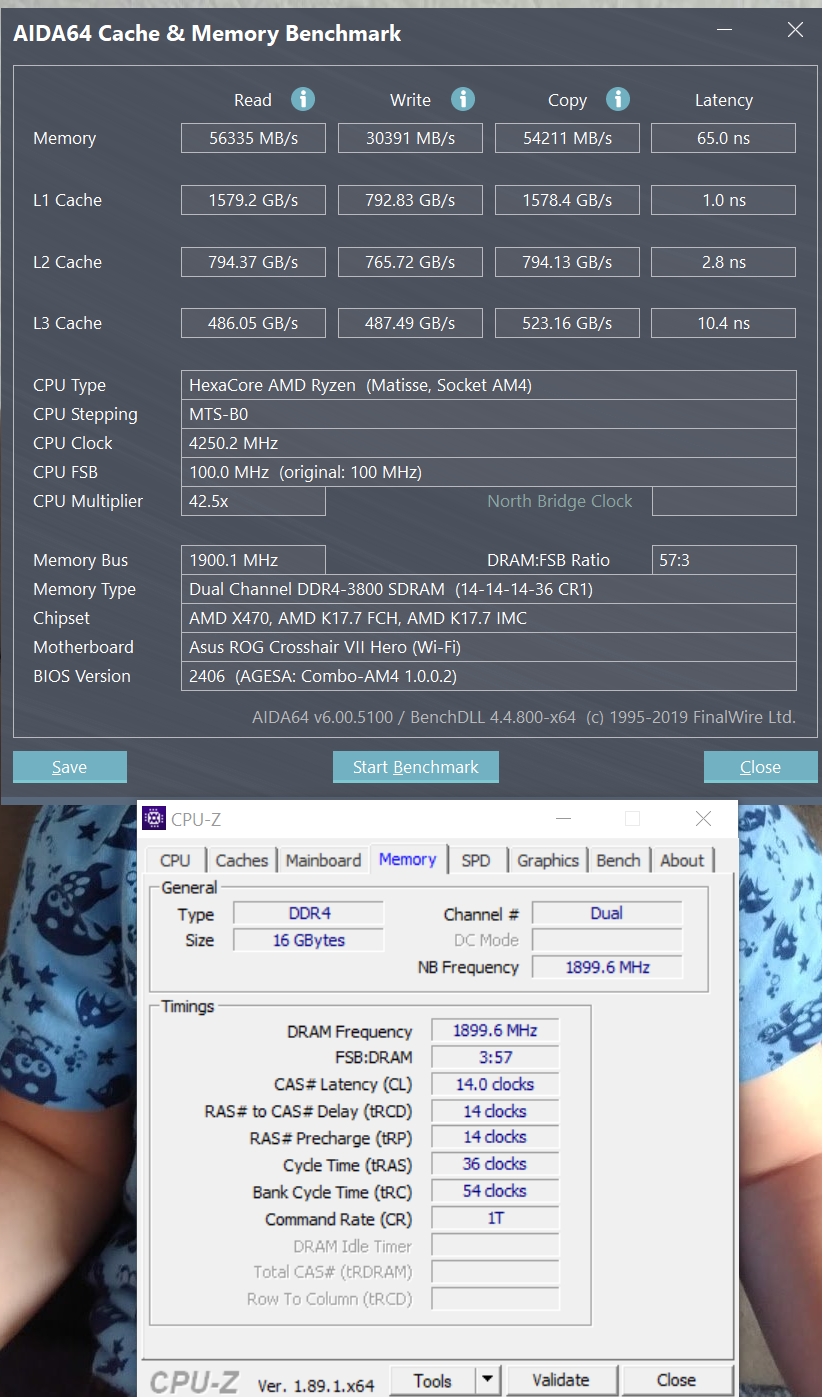Click the CPU Type HexaCore AMD Ryzen field
This screenshot has width=822, height=1397.
489,385
